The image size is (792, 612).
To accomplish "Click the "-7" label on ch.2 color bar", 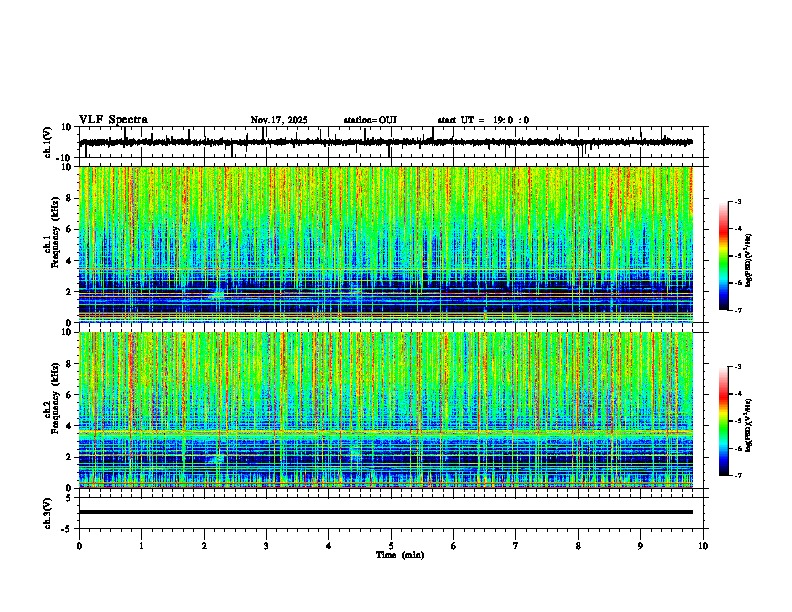I will (738, 476).
